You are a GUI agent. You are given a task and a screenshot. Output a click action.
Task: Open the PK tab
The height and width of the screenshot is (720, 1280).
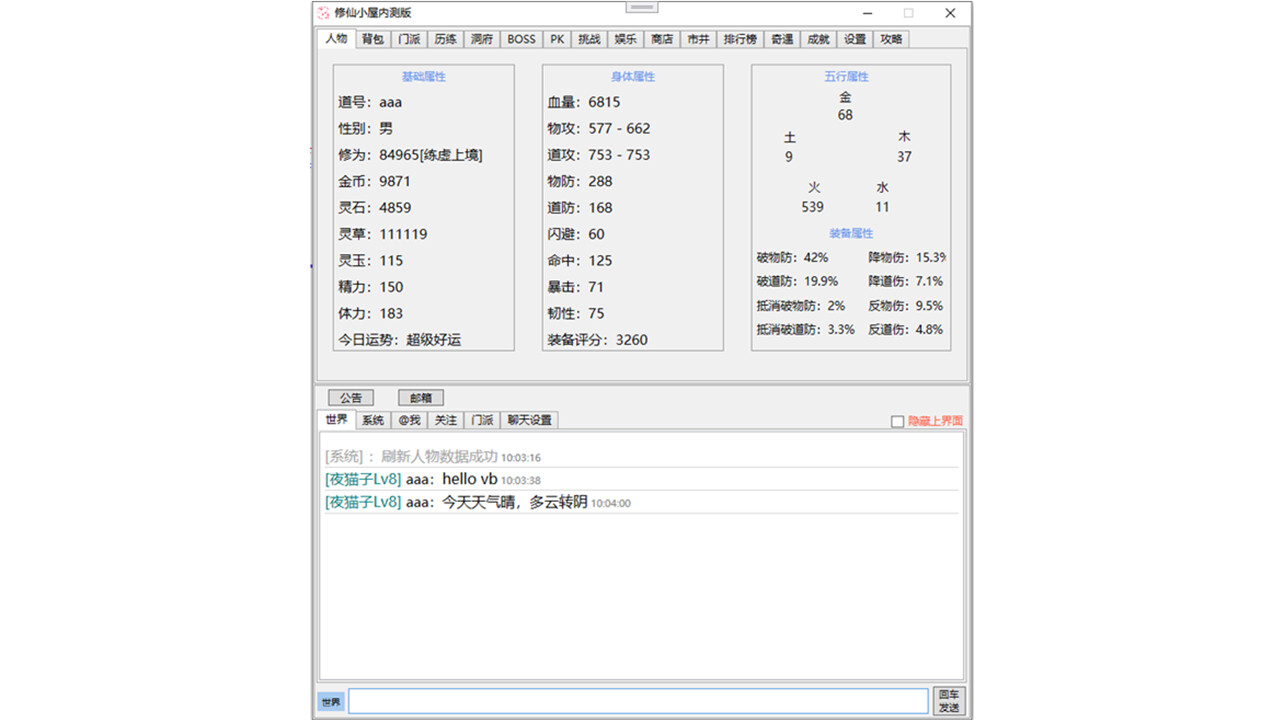tap(557, 39)
